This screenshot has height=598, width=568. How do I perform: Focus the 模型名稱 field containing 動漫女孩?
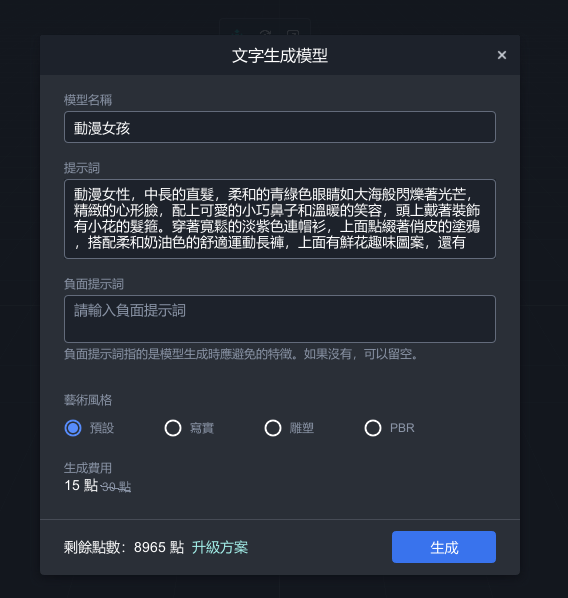[x=280, y=127]
